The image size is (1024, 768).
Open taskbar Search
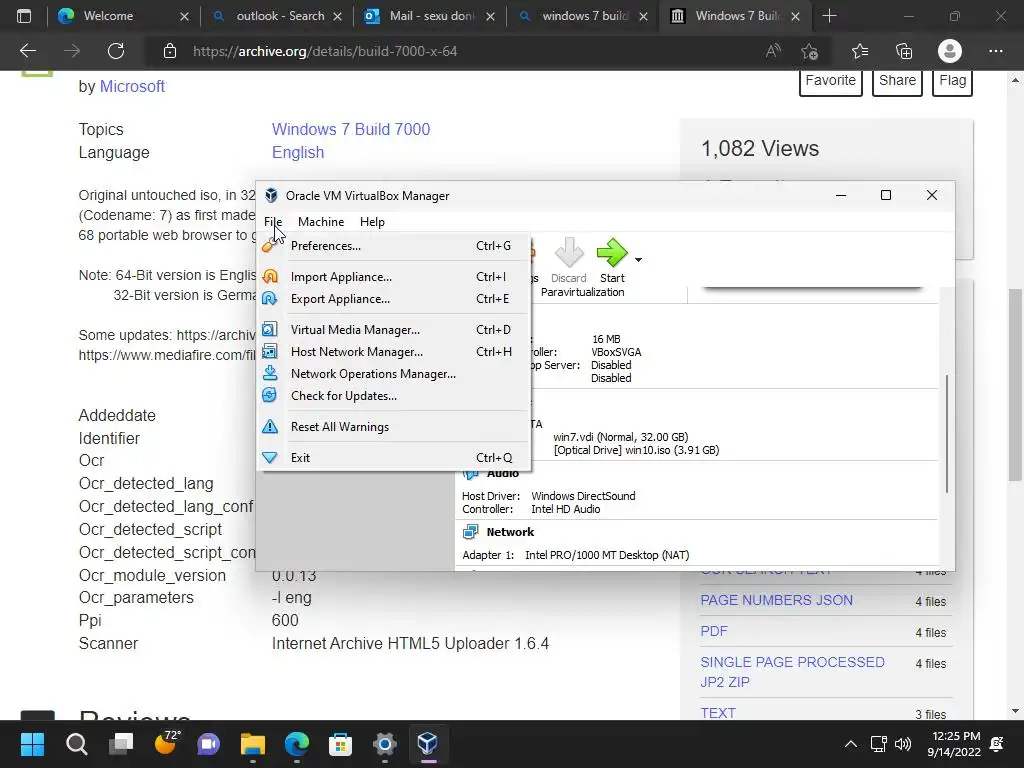(76, 744)
